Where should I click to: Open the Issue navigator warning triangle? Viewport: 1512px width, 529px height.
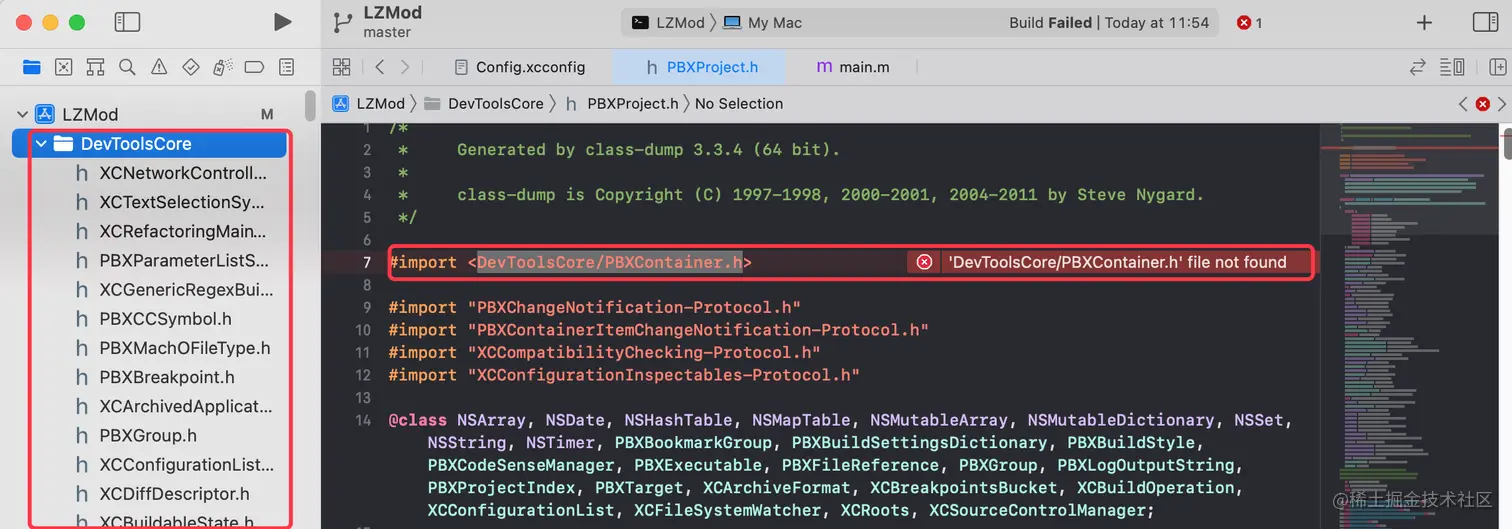pyautogui.click(x=159, y=67)
